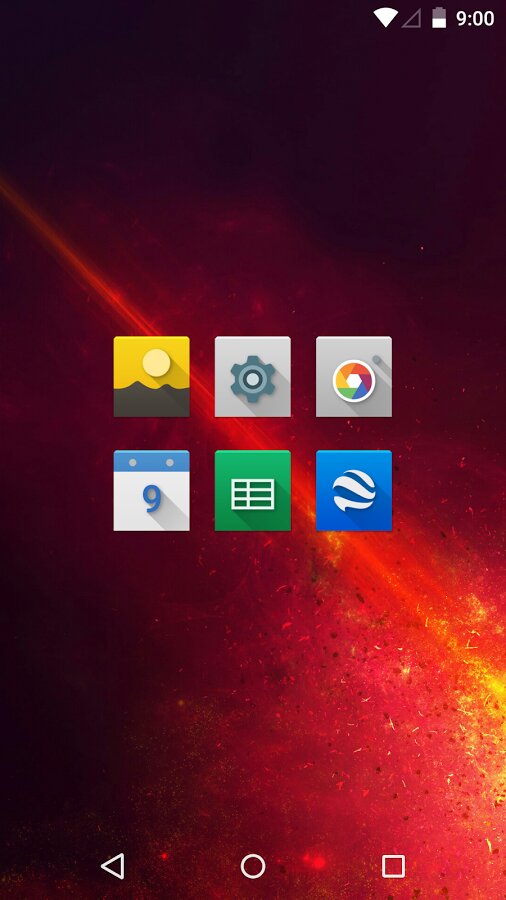Open the Settings gear app

pyautogui.click(x=252, y=377)
